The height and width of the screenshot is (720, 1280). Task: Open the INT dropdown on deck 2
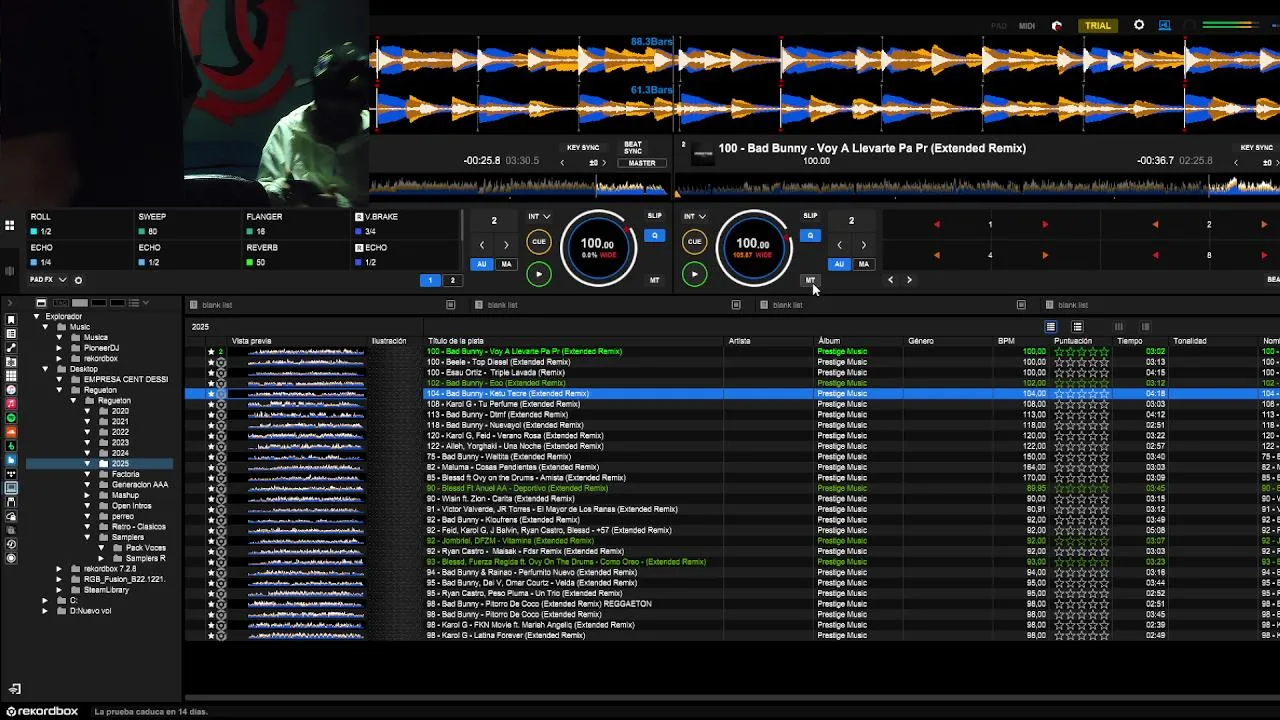694,216
